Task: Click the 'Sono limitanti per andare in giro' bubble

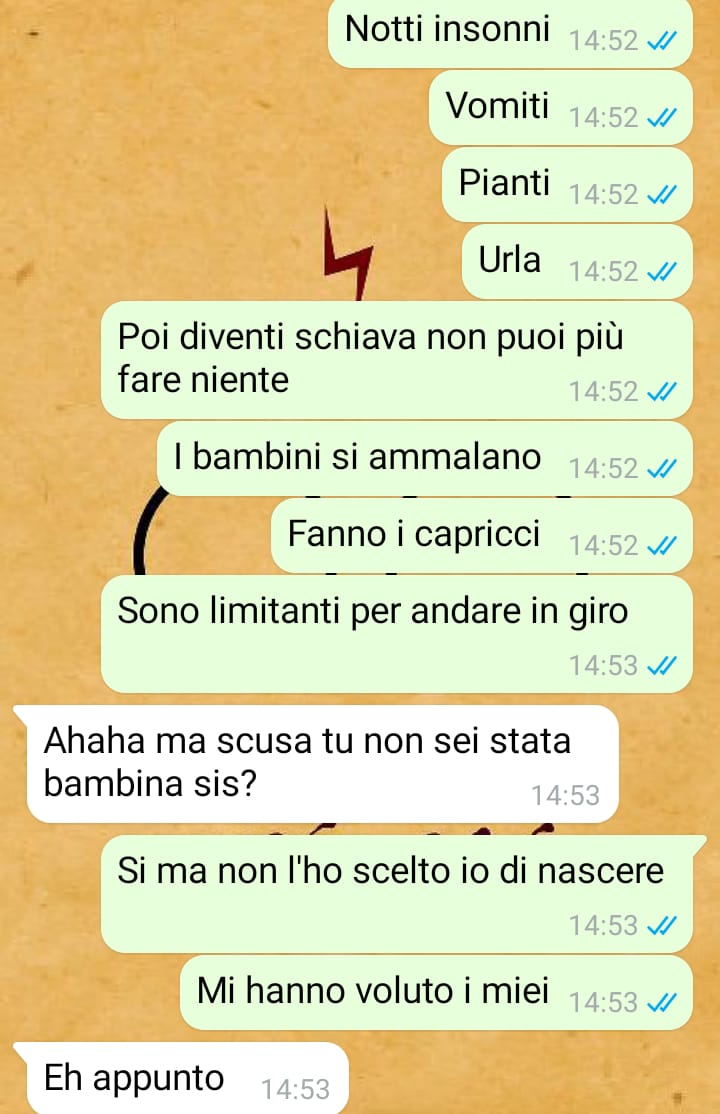Action: (397, 634)
